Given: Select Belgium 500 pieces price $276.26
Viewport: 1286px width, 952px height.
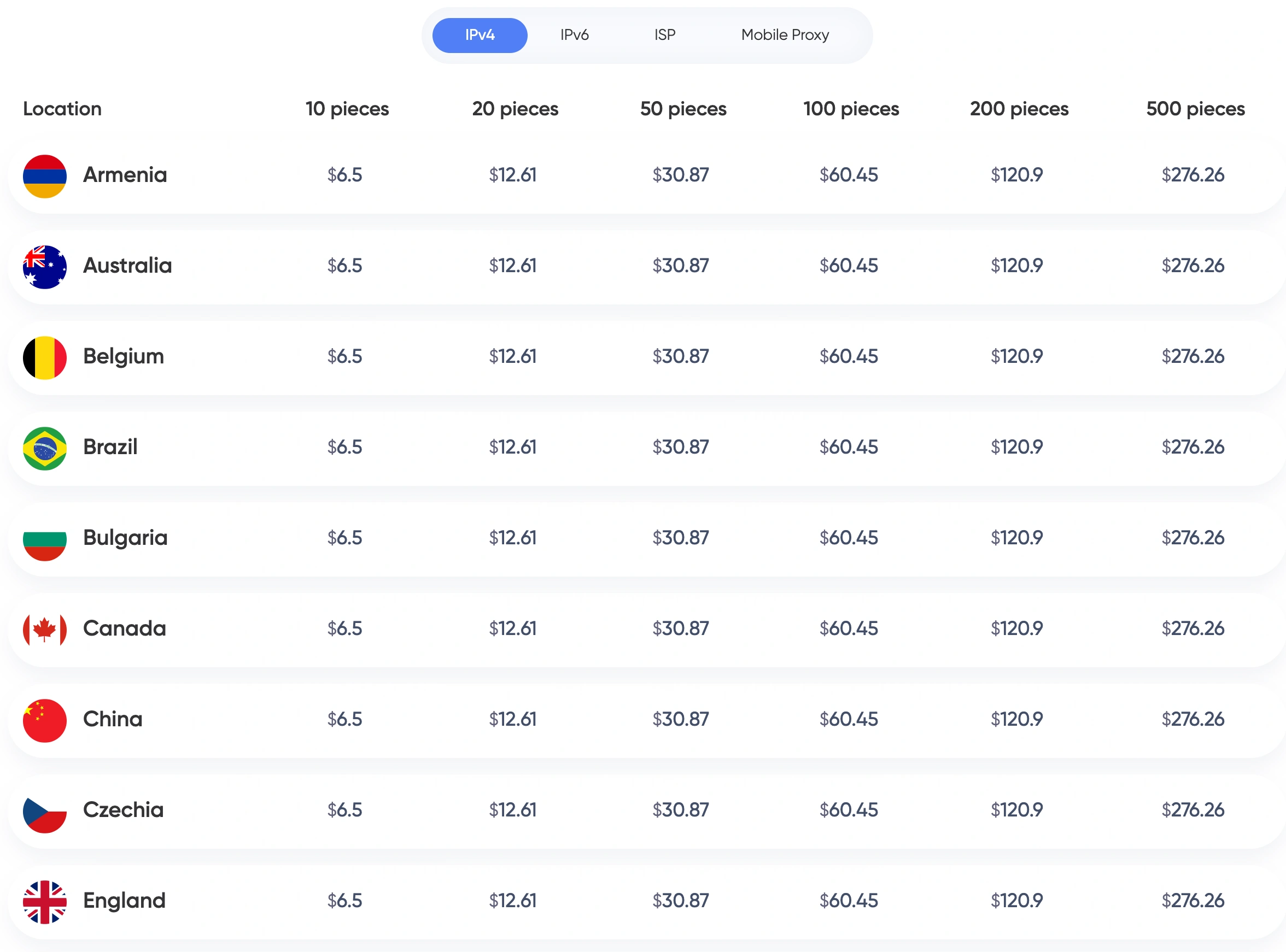Looking at the screenshot, I should [1192, 356].
